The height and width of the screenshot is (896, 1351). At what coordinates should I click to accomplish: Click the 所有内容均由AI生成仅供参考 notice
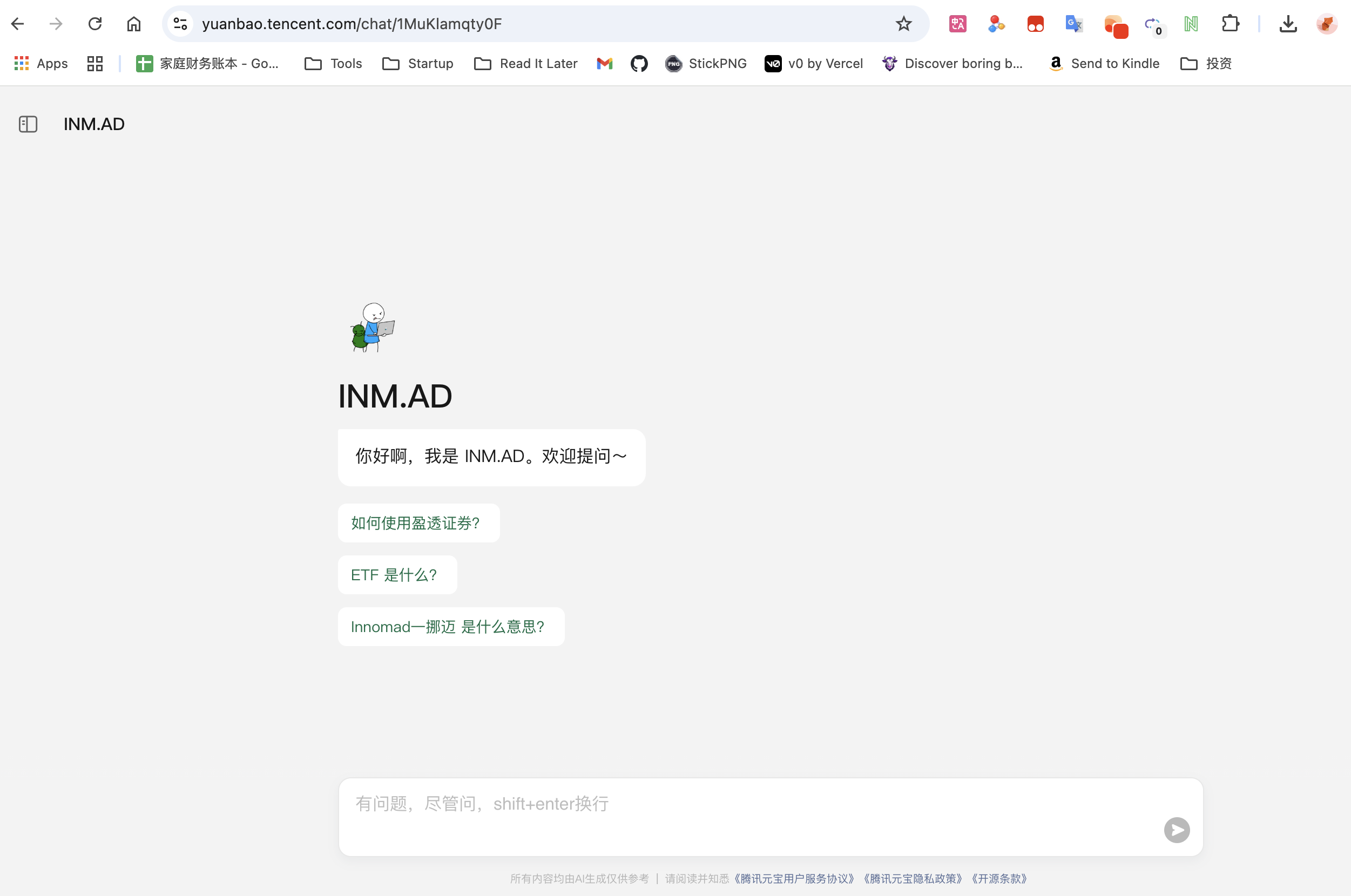point(579,878)
